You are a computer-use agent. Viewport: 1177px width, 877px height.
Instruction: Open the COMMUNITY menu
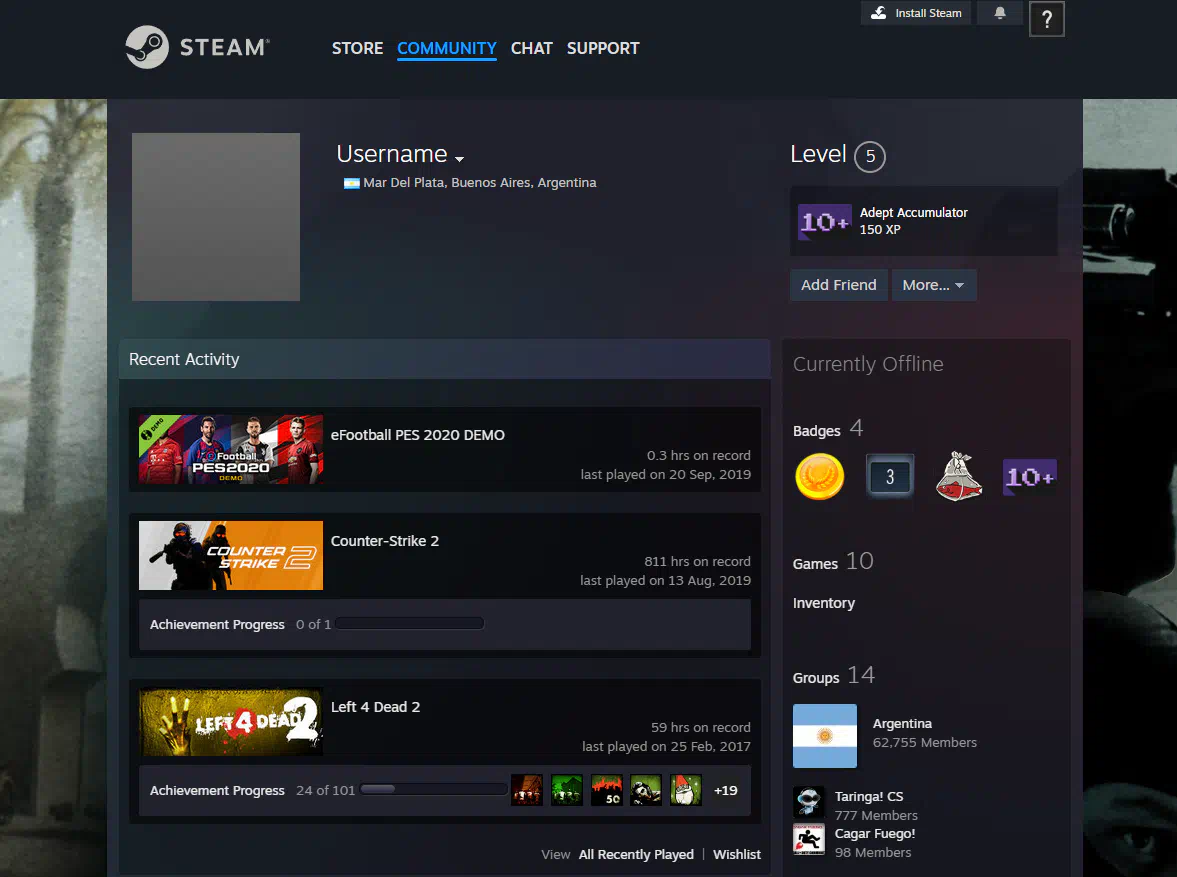pos(447,48)
